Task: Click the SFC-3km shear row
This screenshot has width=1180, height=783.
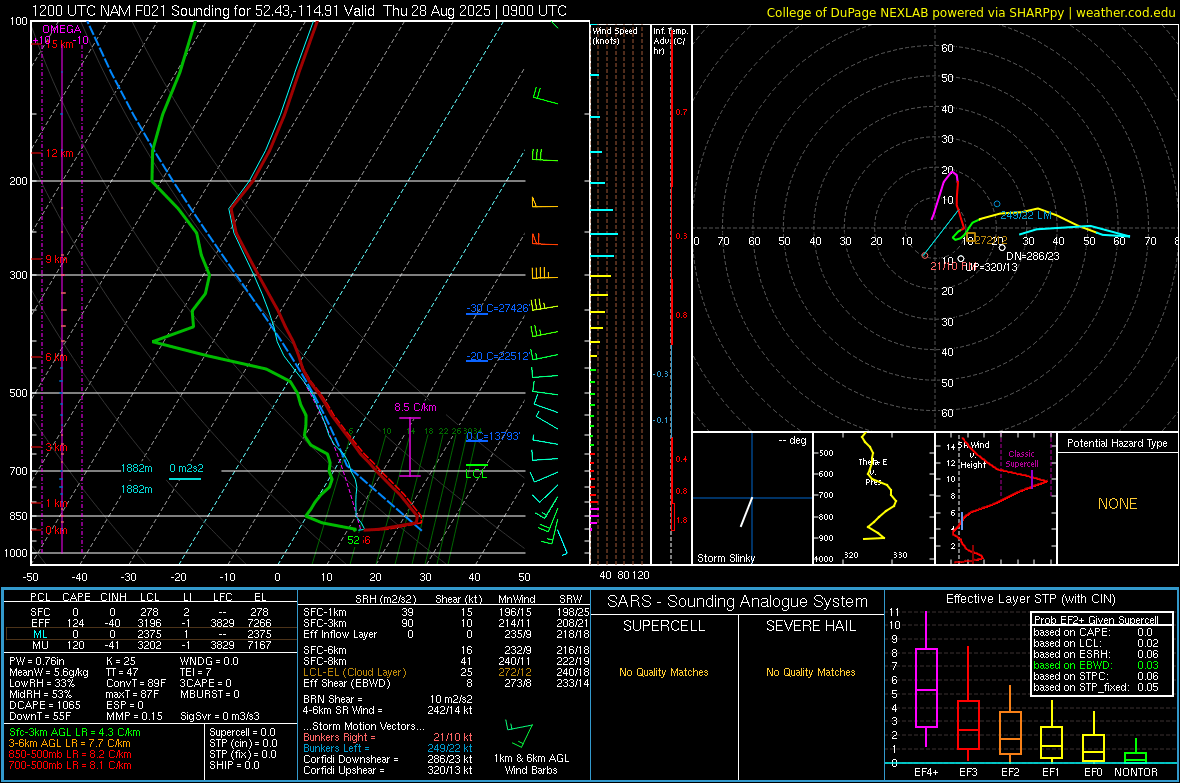Action: point(446,623)
